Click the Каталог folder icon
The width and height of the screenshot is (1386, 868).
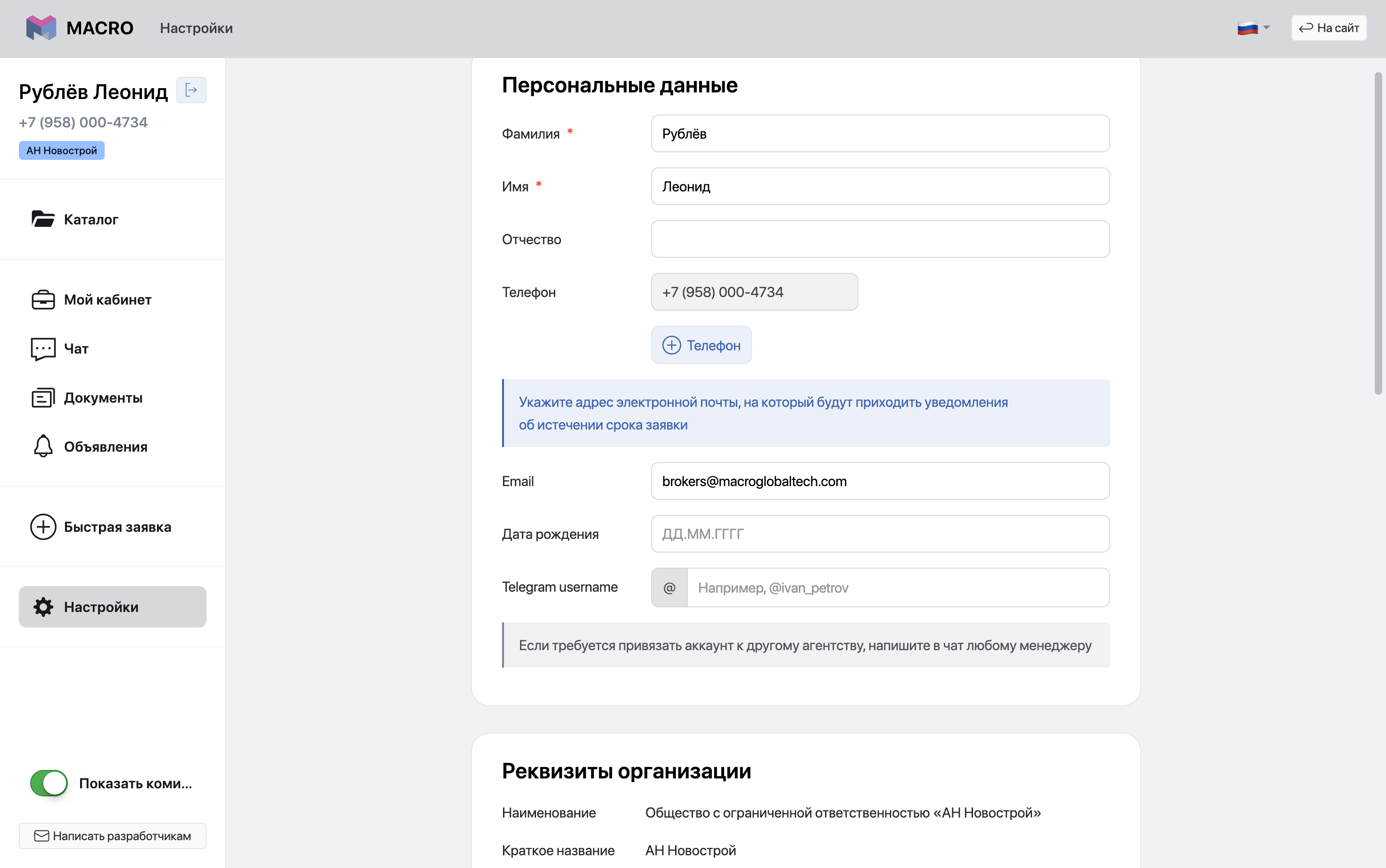(x=43, y=219)
